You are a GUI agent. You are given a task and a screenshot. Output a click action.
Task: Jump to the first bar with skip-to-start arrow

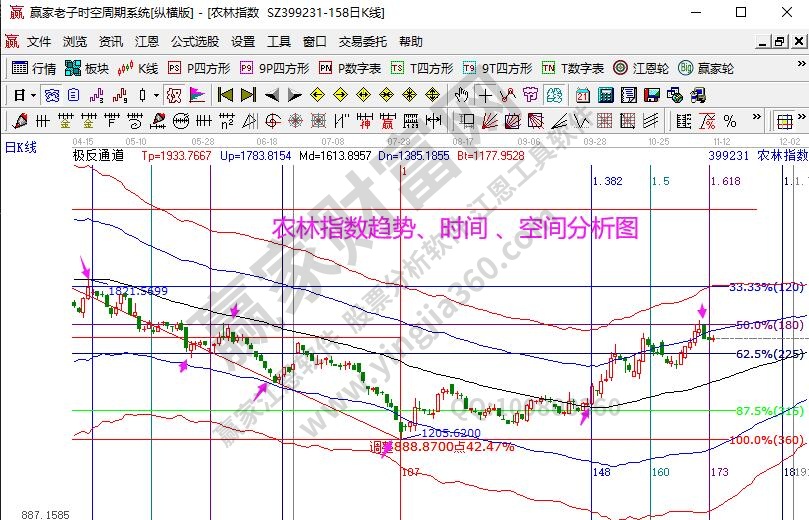pyautogui.click(x=224, y=95)
